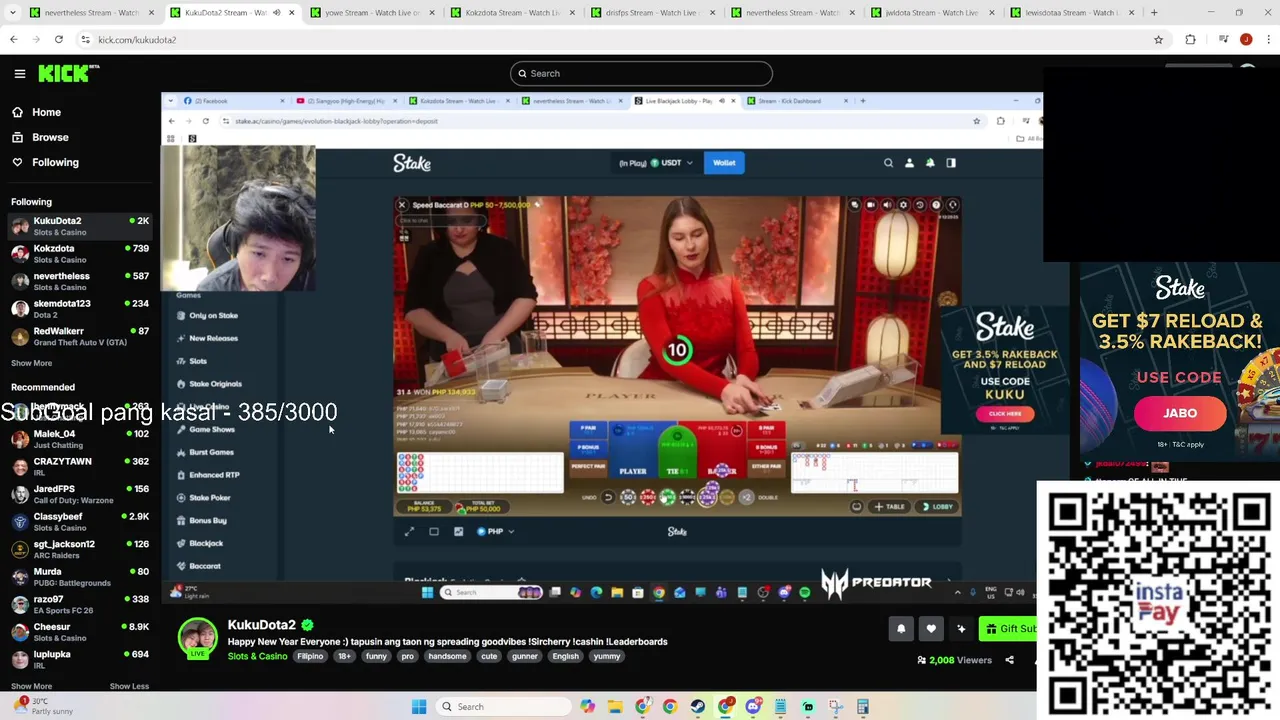Open RedWalkerr channel in Following list
Image resolution: width=1280 pixels, height=720 pixels.
pyautogui.click(x=79, y=336)
